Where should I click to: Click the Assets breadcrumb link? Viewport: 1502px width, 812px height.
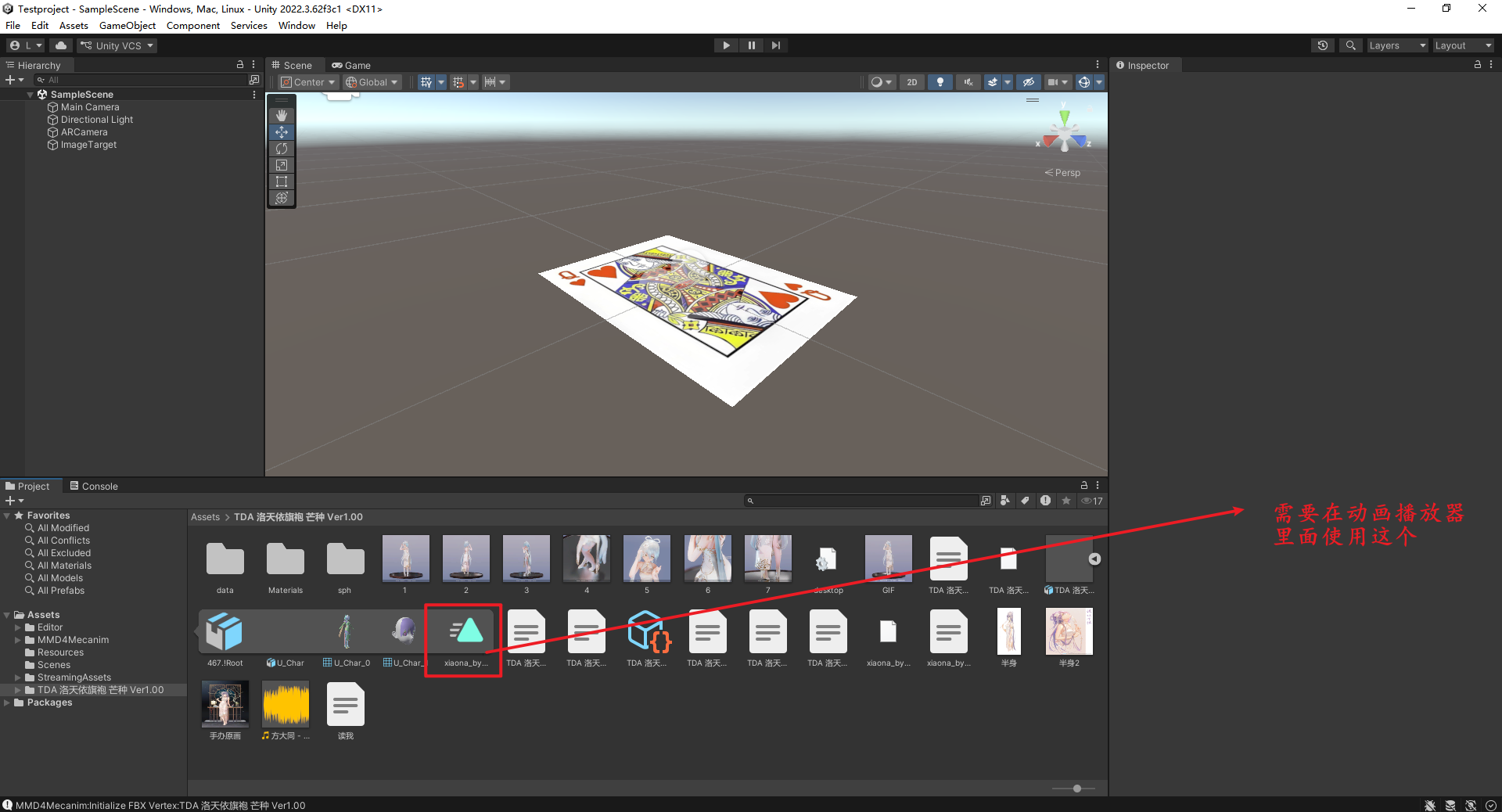205,517
